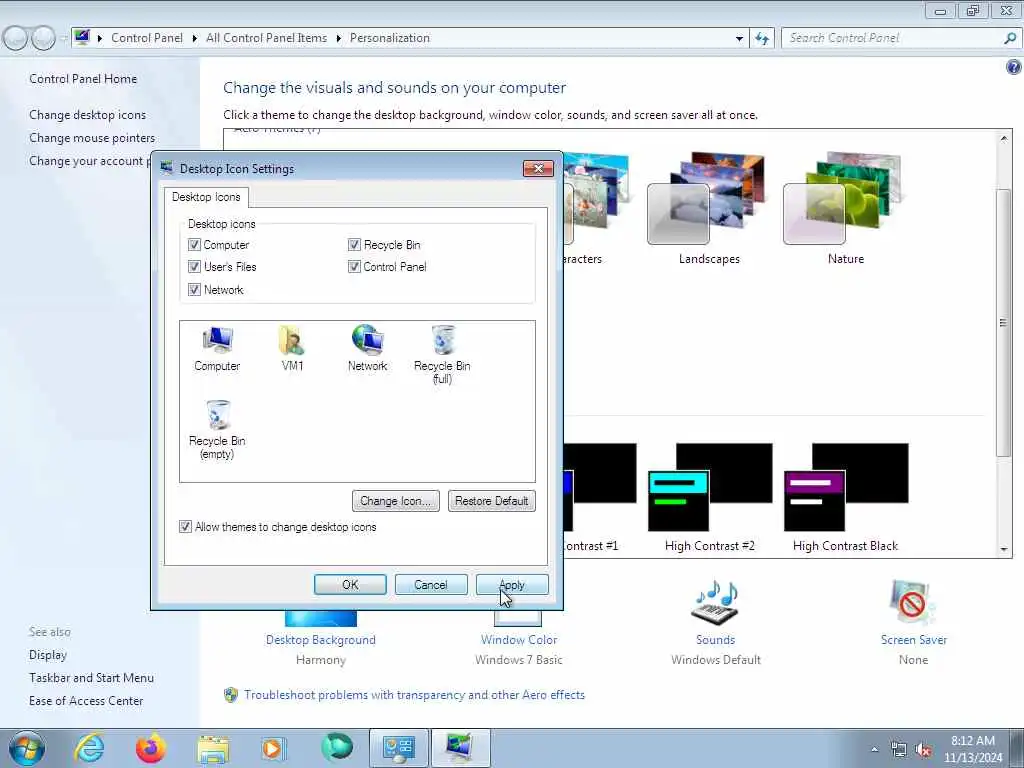Click the Personalization breadcrumb
The height and width of the screenshot is (768, 1024).
(390, 38)
